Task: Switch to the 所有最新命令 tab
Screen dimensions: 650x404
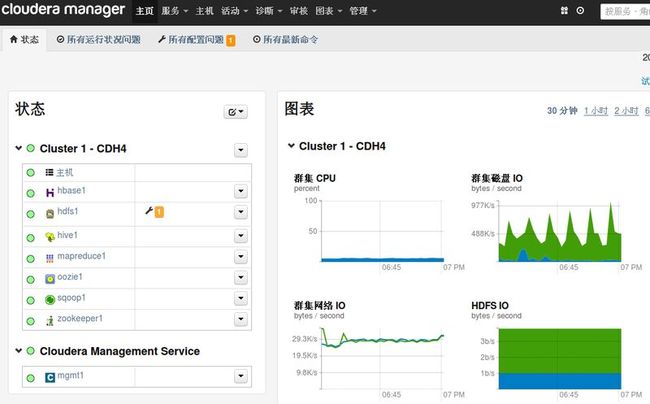Action: point(286,39)
